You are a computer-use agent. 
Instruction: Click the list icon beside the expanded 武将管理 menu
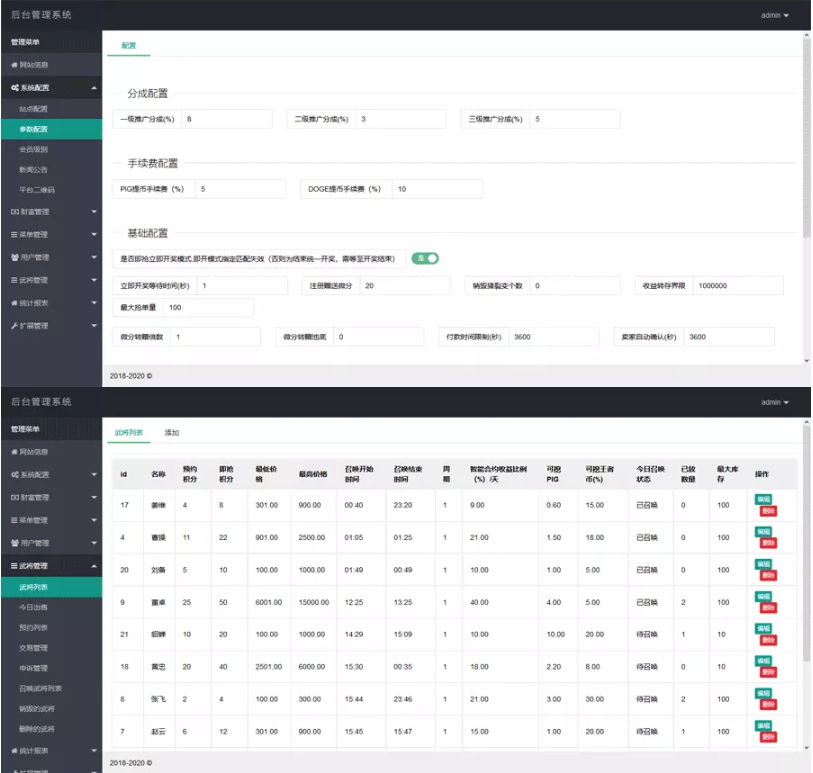pos(13,566)
